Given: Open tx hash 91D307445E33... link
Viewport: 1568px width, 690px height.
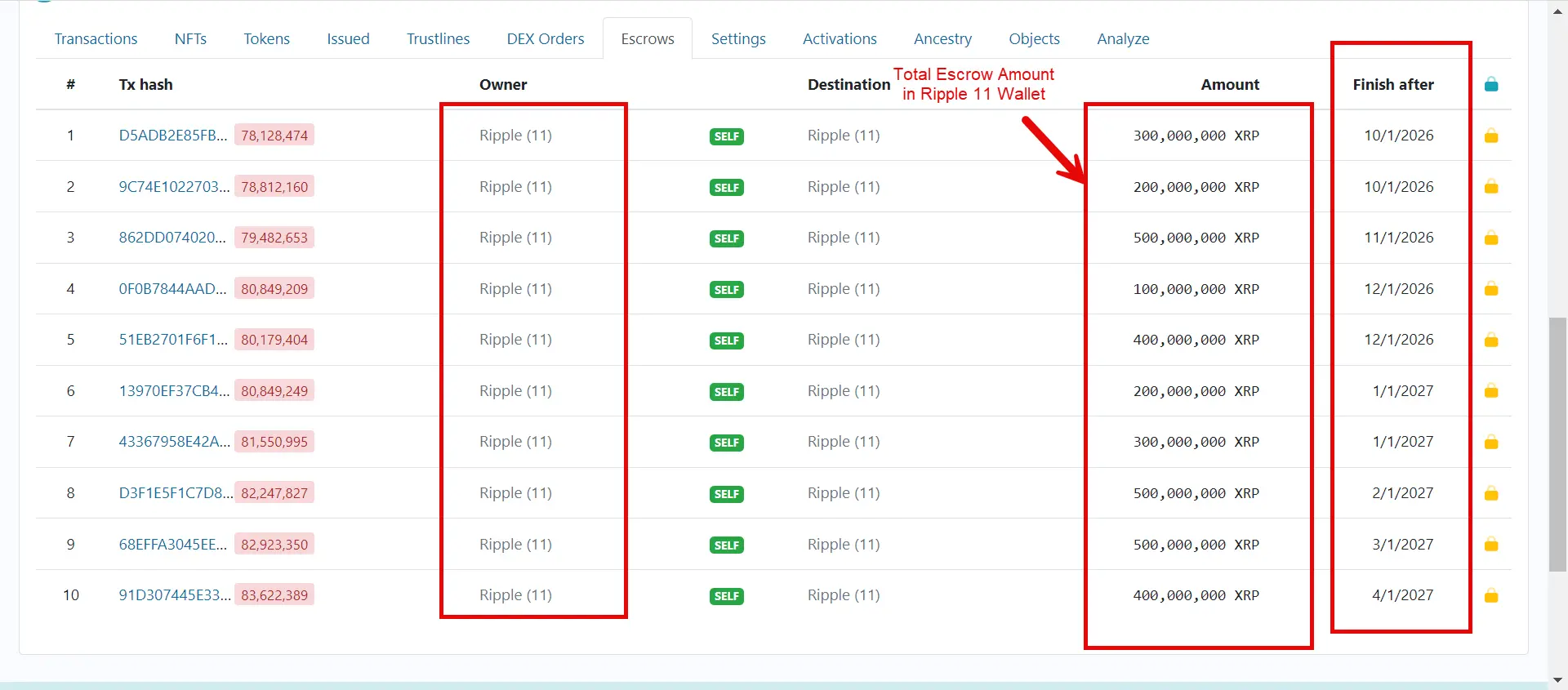Looking at the screenshot, I should tap(175, 595).
